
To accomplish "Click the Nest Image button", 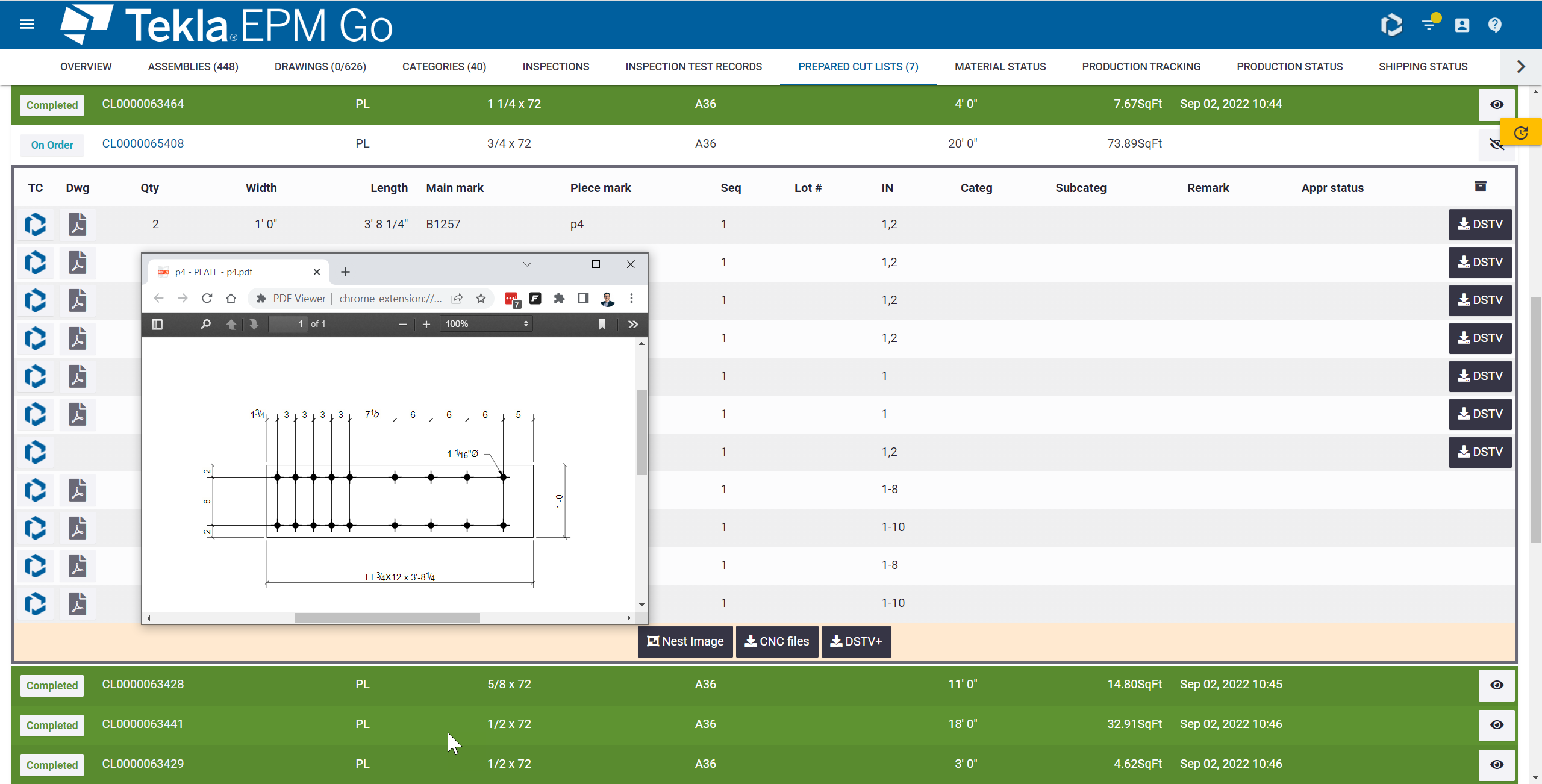I will pos(685,641).
